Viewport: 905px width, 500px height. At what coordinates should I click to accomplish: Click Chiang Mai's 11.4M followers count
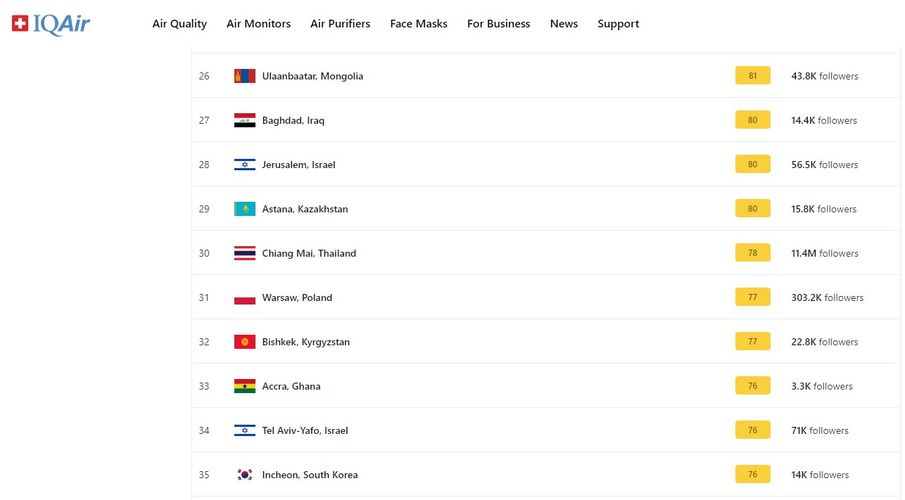click(824, 253)
